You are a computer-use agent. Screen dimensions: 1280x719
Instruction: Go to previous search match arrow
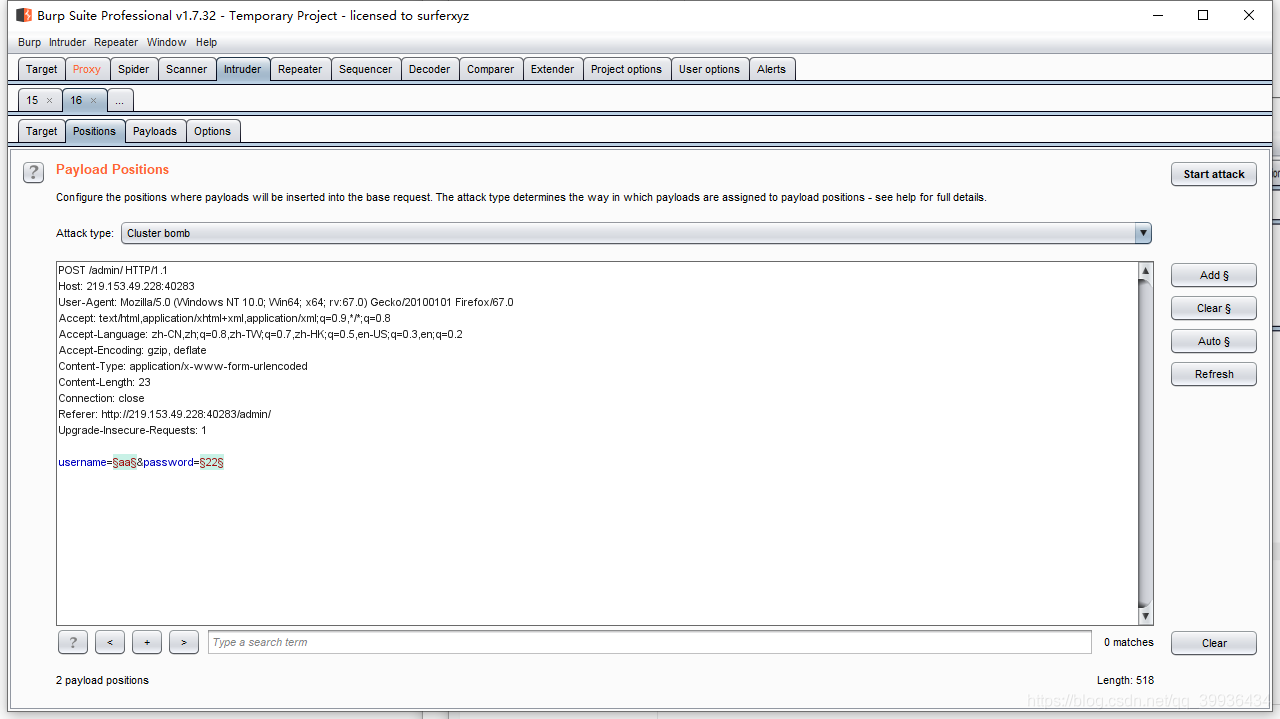[x=110, y=642]
